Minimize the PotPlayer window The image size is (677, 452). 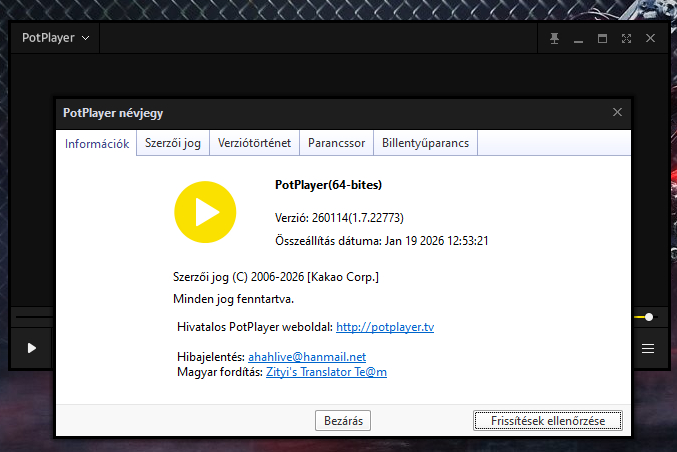[578, 38]
